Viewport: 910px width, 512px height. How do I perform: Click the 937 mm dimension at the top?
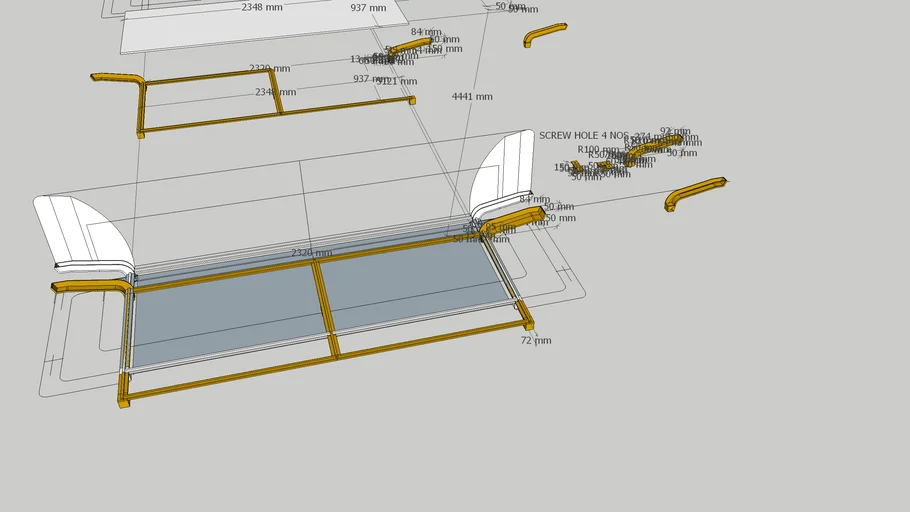(368, 8)
